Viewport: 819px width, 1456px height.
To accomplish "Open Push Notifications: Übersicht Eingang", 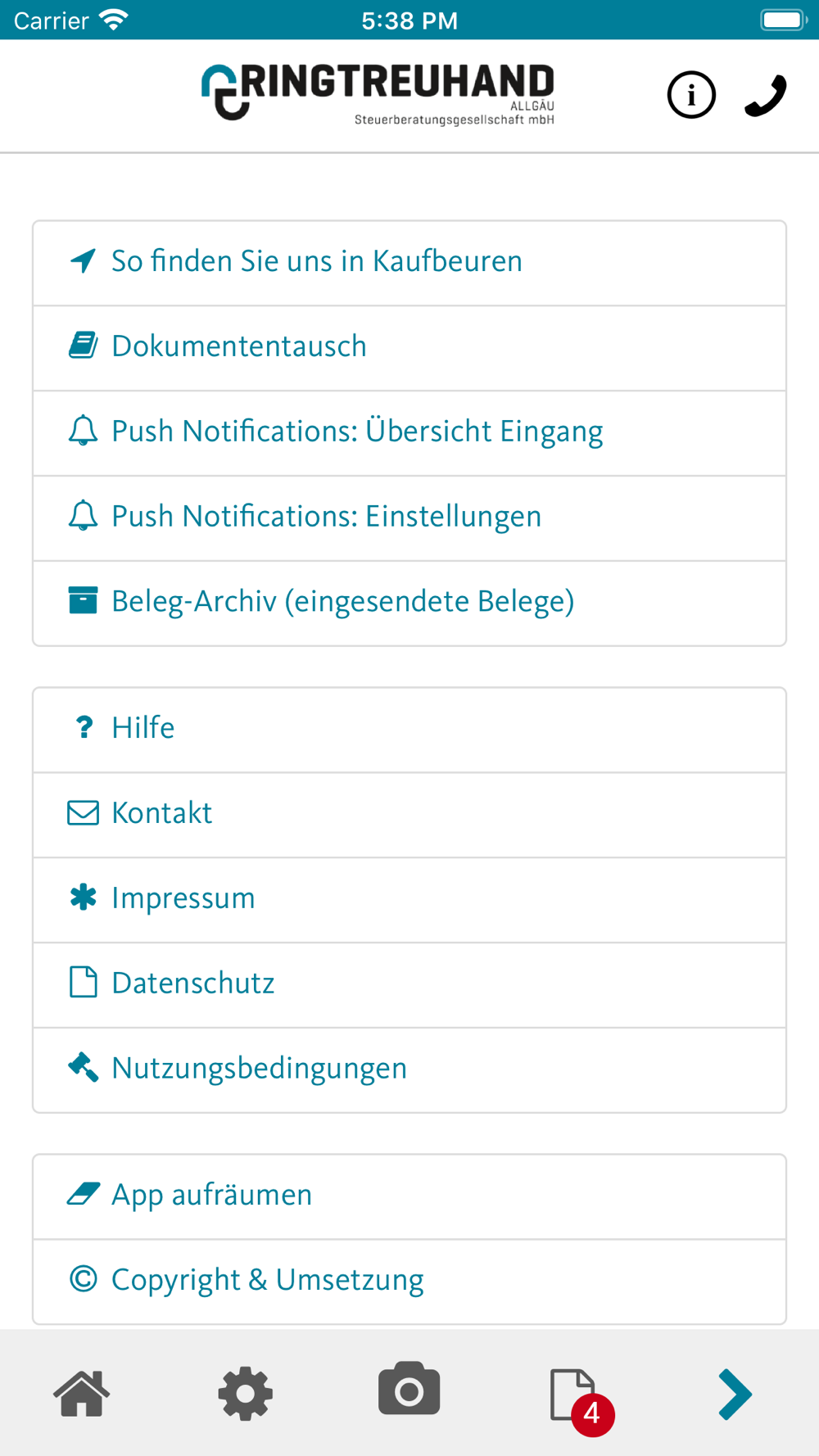I will pos(409,433).
